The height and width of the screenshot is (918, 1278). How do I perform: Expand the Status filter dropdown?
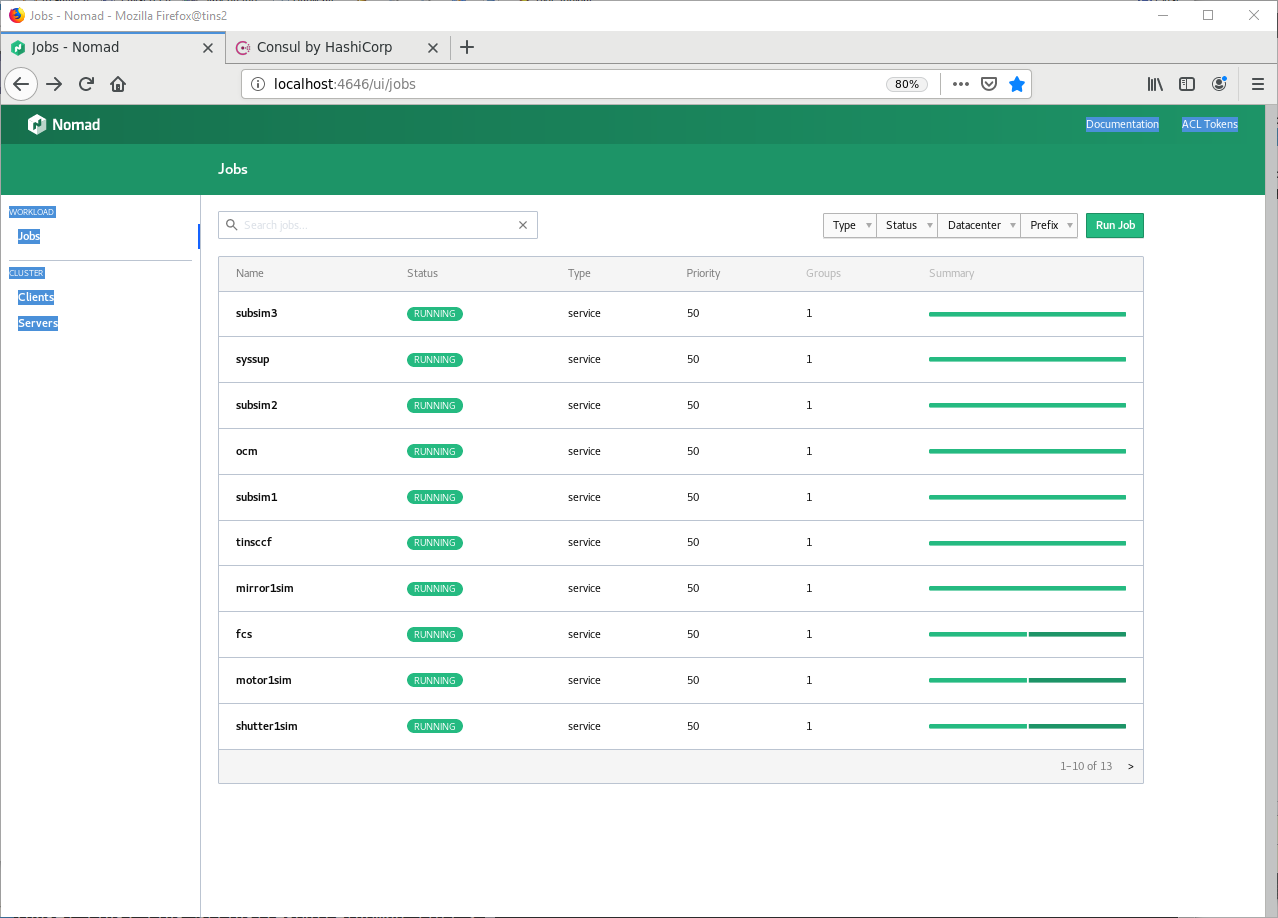pos(907,225)
